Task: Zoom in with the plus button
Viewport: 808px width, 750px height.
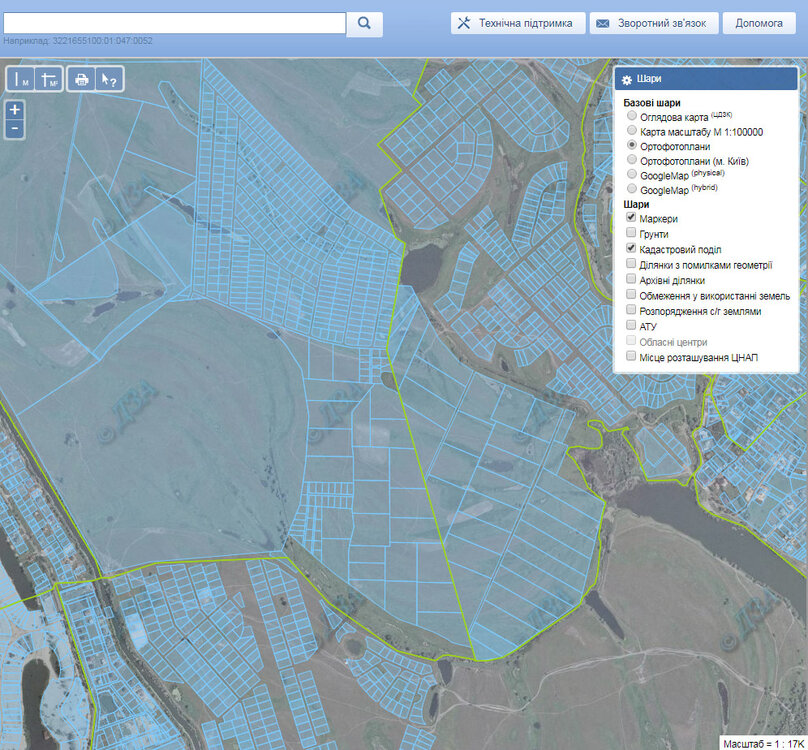Action: click(15, 110)
